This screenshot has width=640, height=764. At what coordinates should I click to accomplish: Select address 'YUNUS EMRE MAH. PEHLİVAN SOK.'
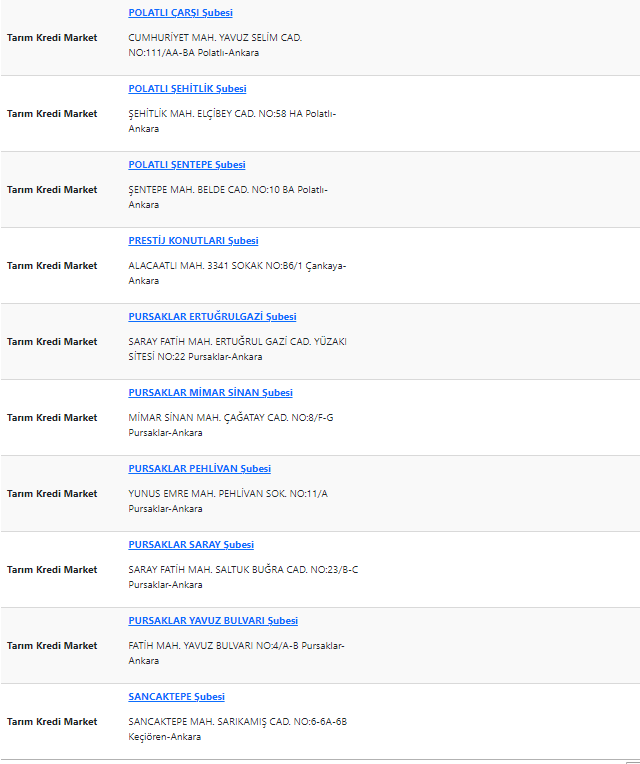click(x=207, y=494)
